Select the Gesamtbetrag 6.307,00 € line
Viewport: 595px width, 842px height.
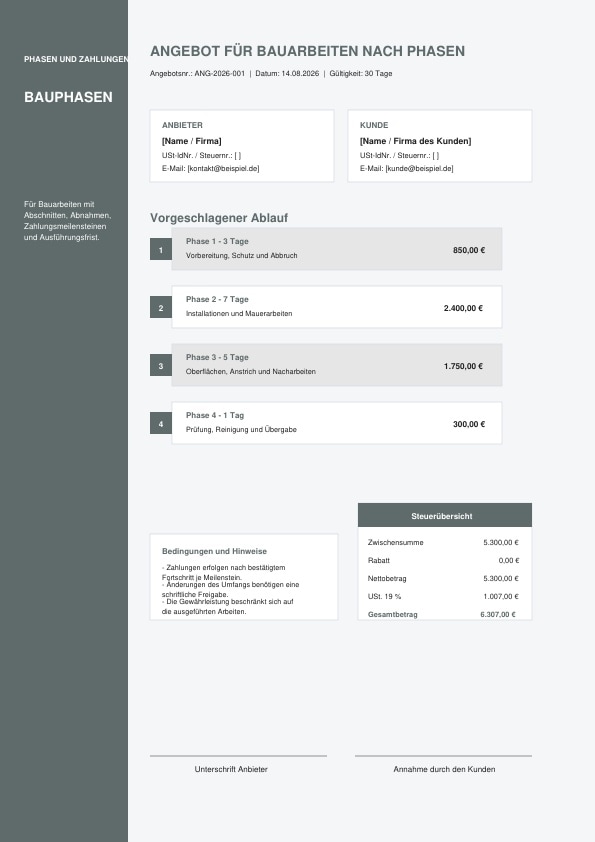pos(445,614)
